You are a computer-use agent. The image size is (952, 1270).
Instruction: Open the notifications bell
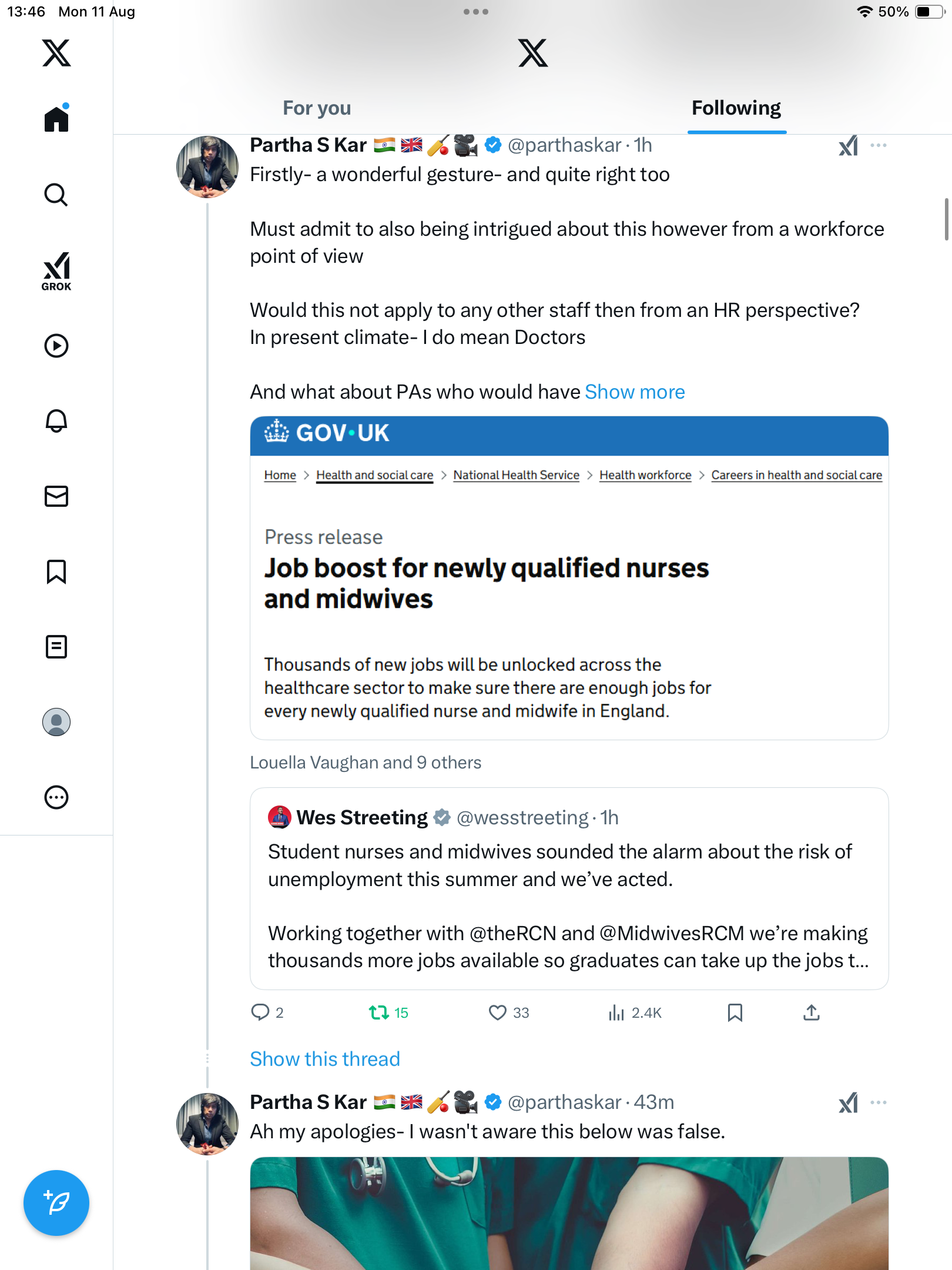[56, 421]
